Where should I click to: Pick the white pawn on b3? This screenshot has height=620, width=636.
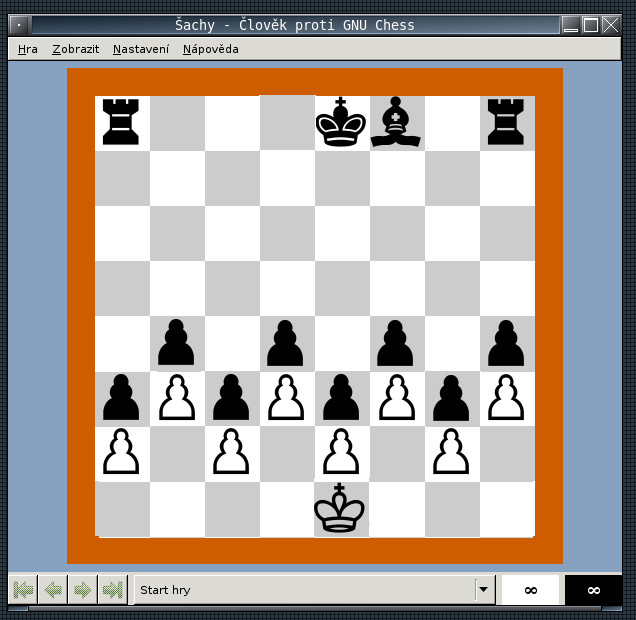pos(177,397)
